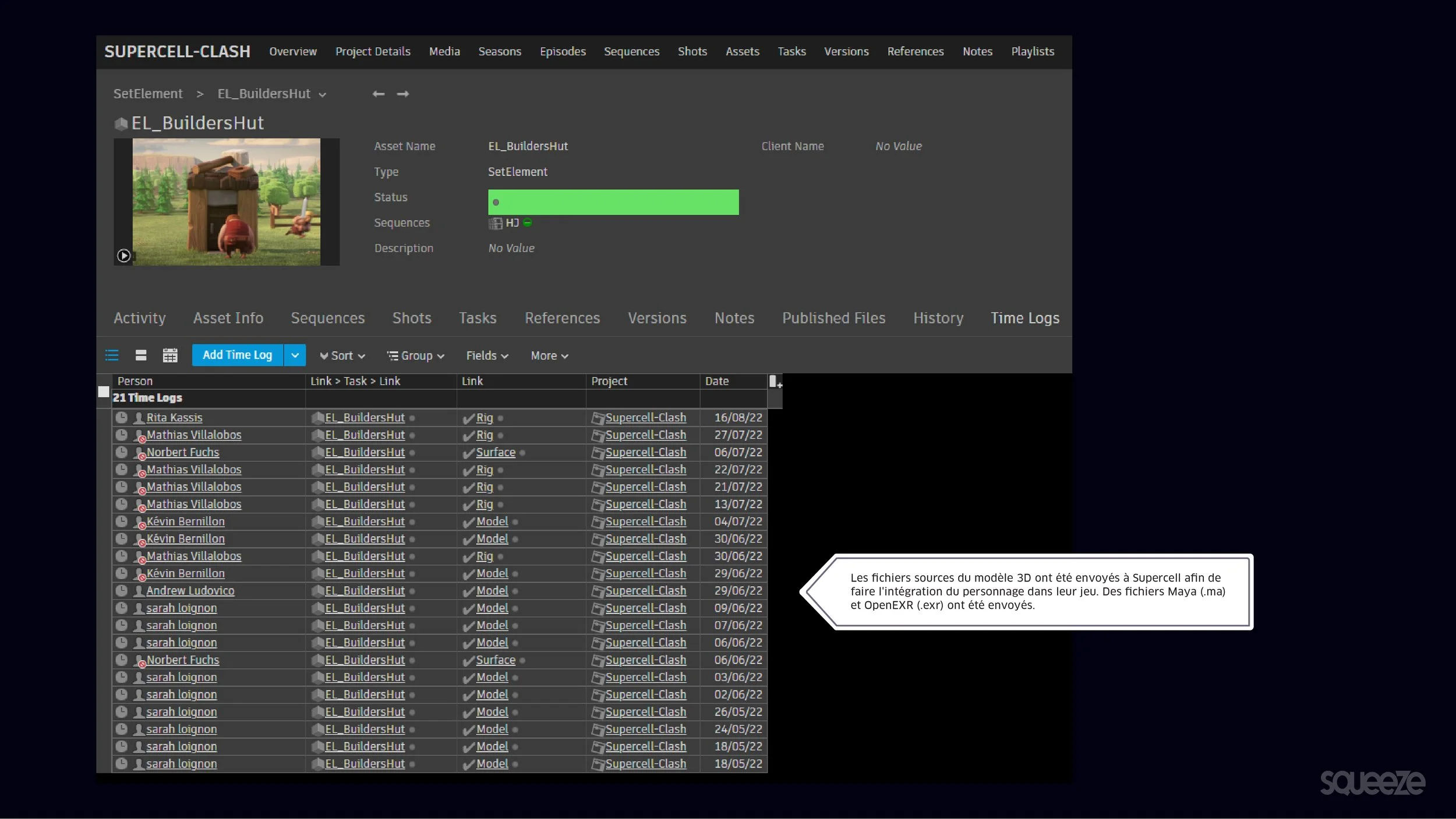Click the asset cube icon beside EL_BuildersHut title
Image resolution: width=1456 pixels, height=819 pixels.
coord(121,123)
